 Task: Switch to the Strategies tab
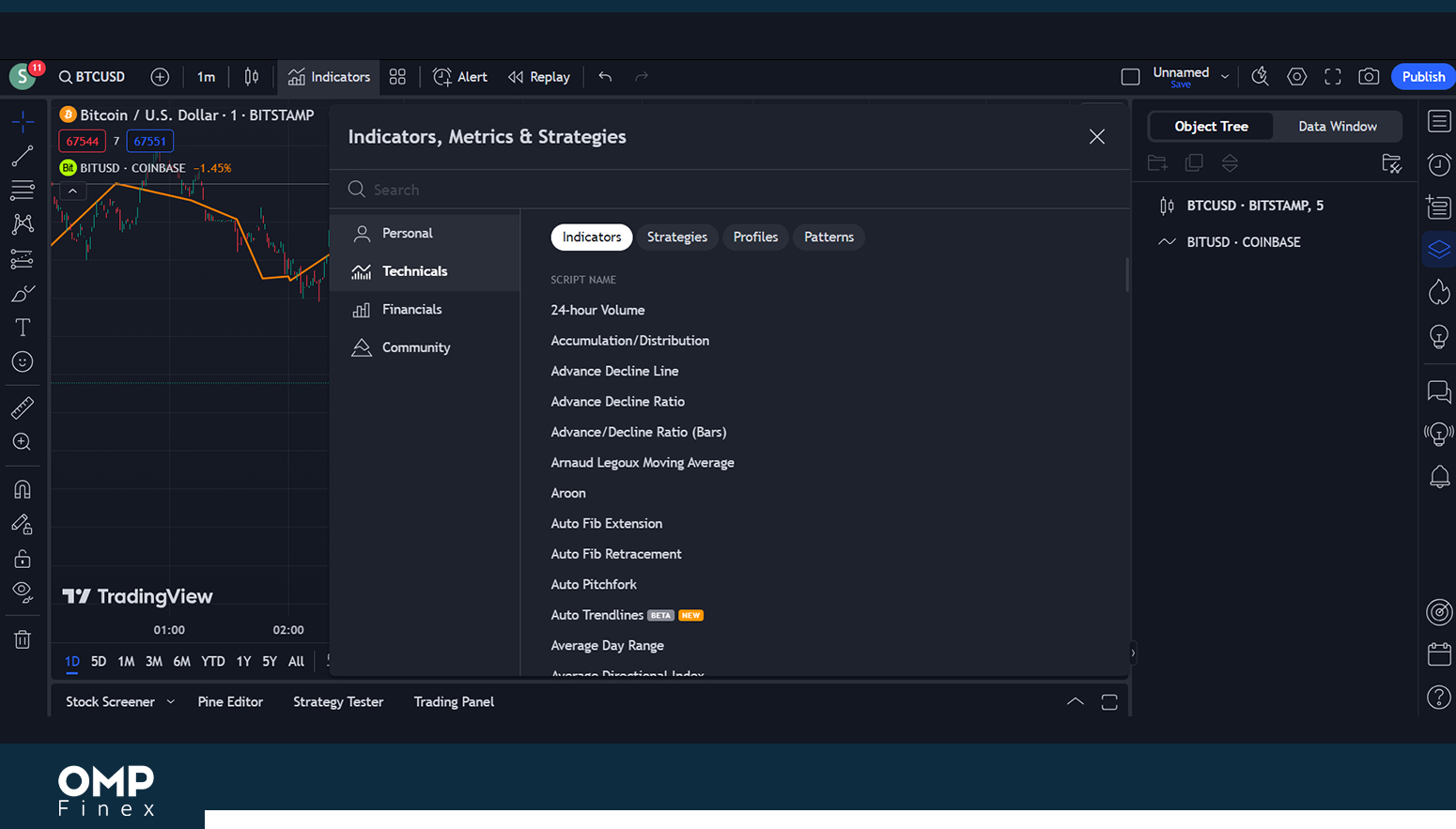[677, 238]
